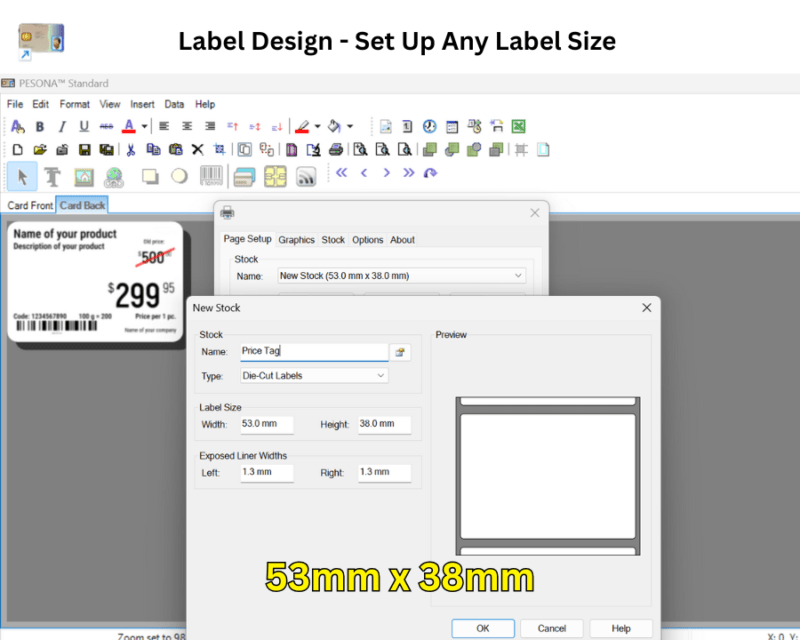This screenshot has width=800, height=640.
Task: Toggle Italic text formatting
Action: pyautogui.click(x=62, y=126)
